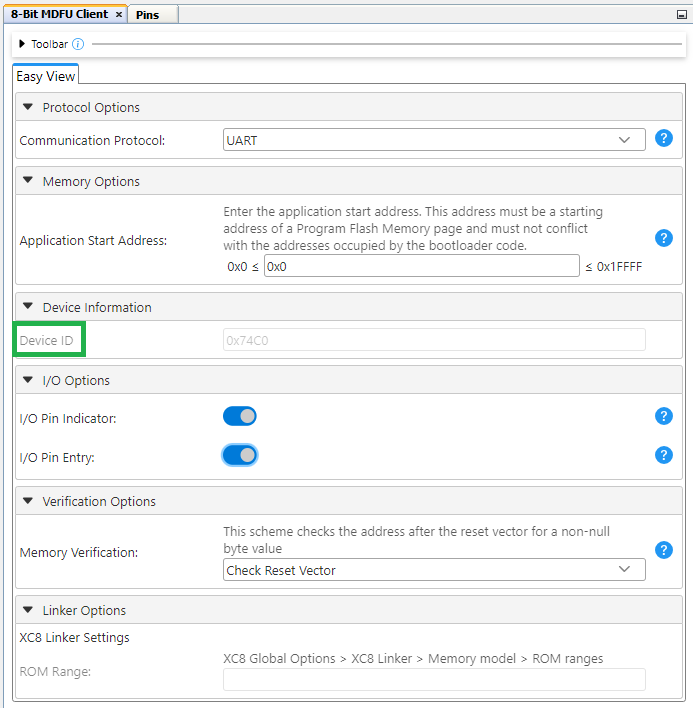Click the Toolbar info icon
The width and height of the screenshot is (693, 708).
(x=79, y=44)
